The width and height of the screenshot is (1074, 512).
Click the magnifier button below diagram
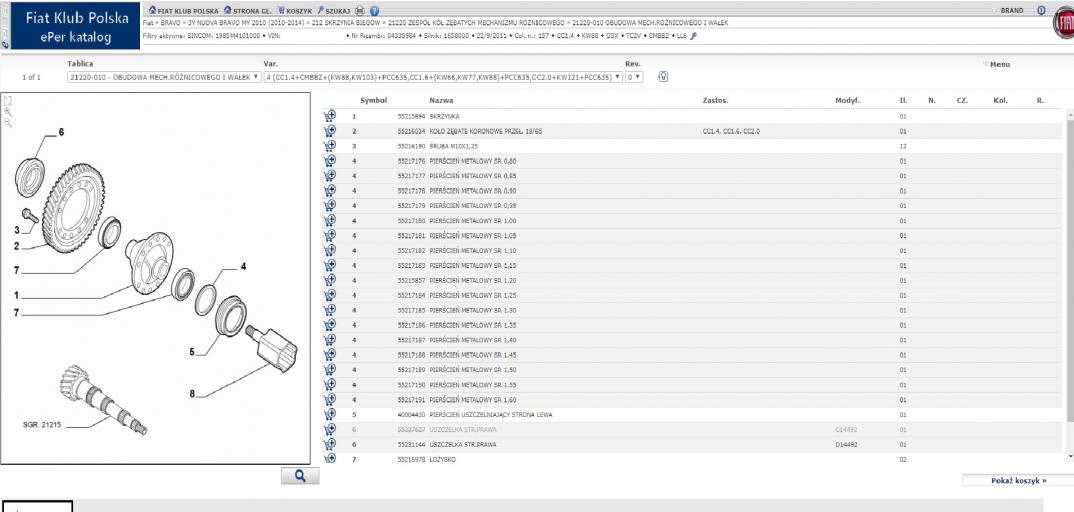[x=300, y=476]
